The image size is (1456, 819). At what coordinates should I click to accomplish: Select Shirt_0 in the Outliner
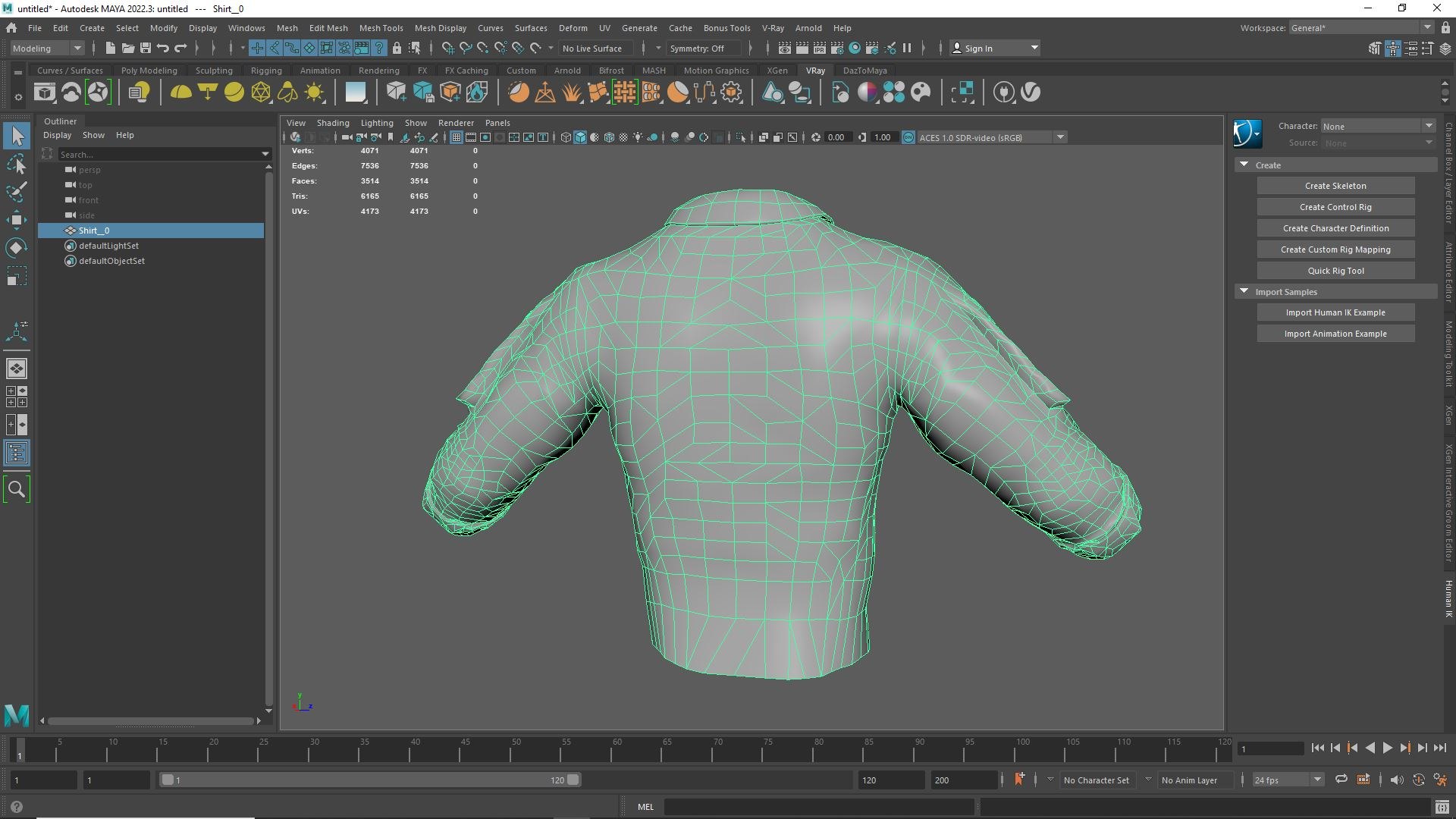point(151,231)
